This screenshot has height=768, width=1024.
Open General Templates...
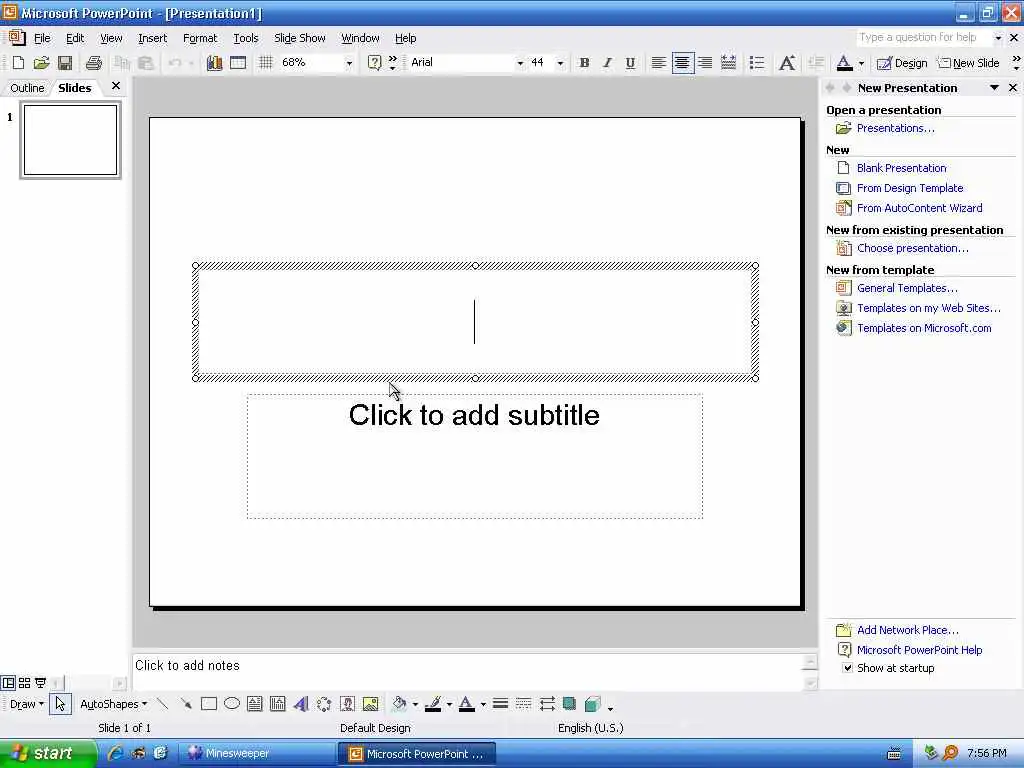[x=907, y=288]
